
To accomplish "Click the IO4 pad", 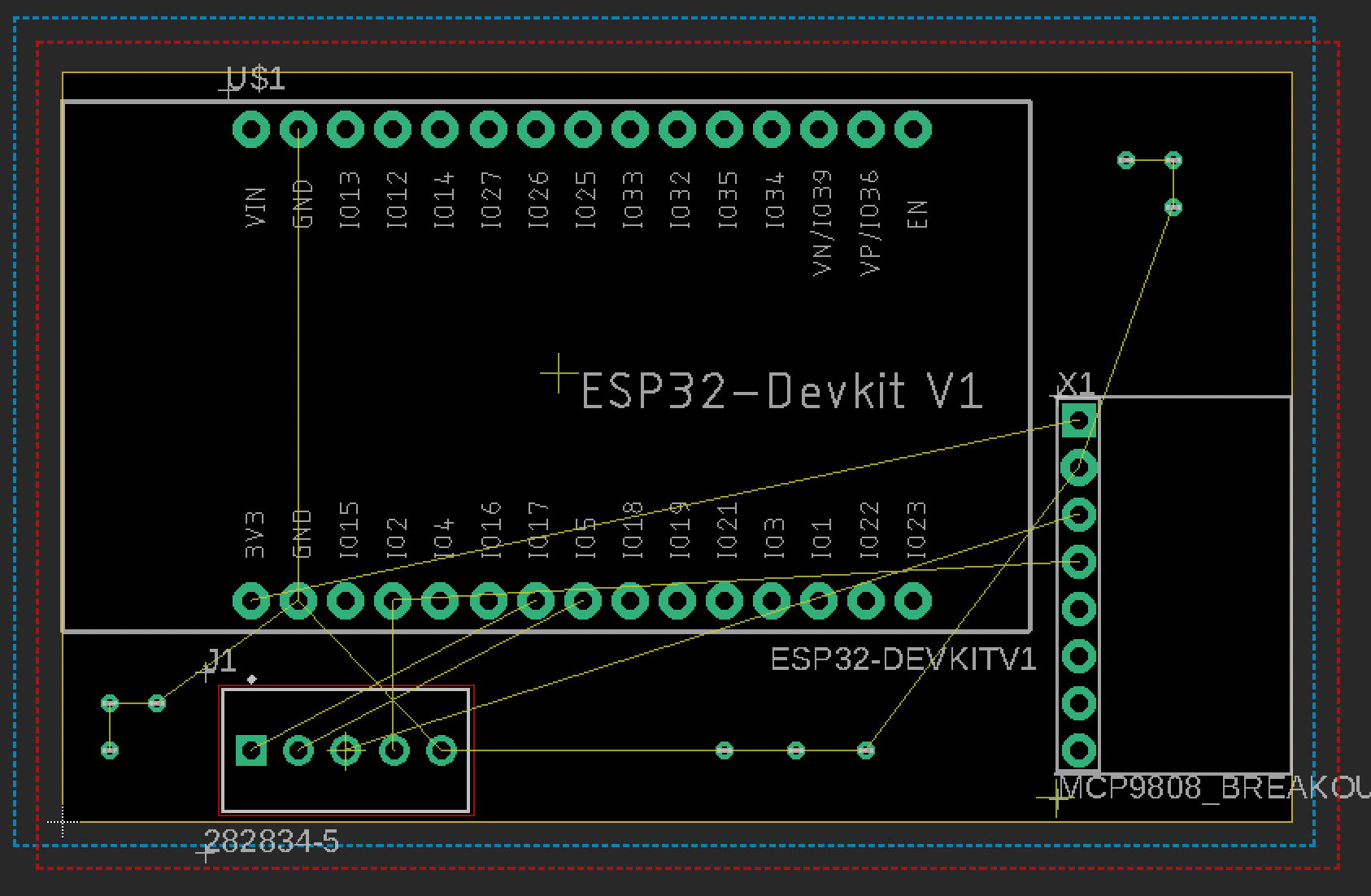I will pyautogui.click(x=440, y=602).
